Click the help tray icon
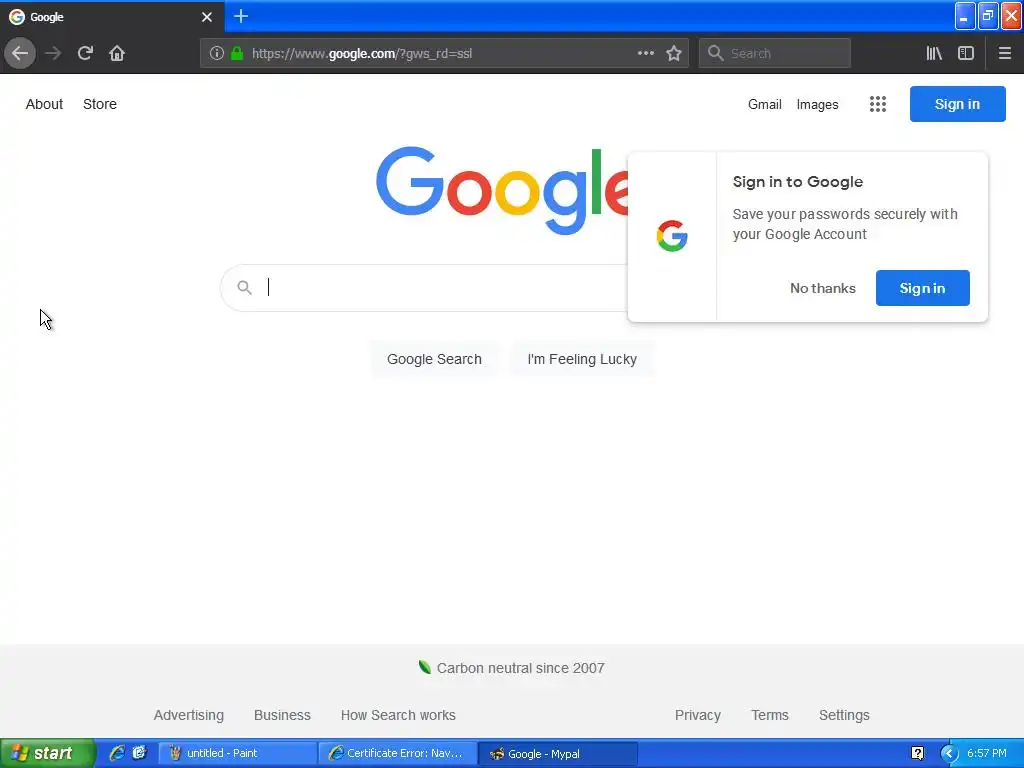 tap(917, 753)
